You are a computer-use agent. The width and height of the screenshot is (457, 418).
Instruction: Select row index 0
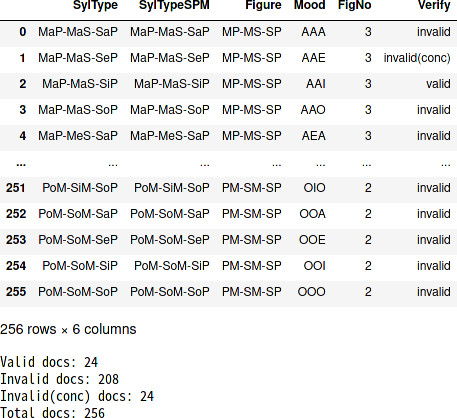click(23, 32)
